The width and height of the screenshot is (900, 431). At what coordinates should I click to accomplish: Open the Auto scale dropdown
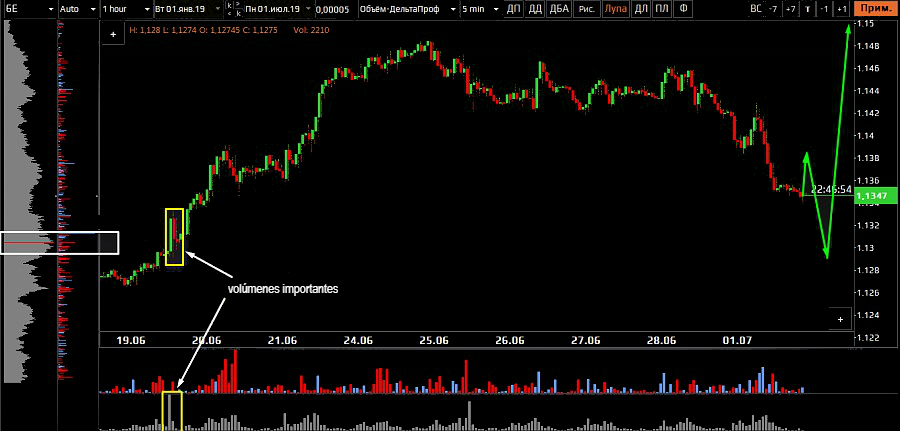77,9
